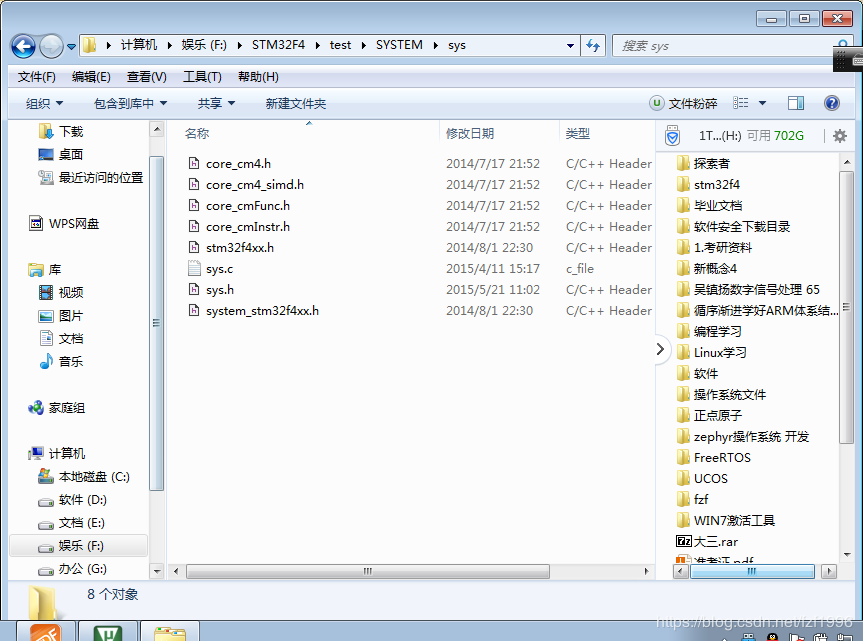Expand the 共享 dropdown

[216, 103]
